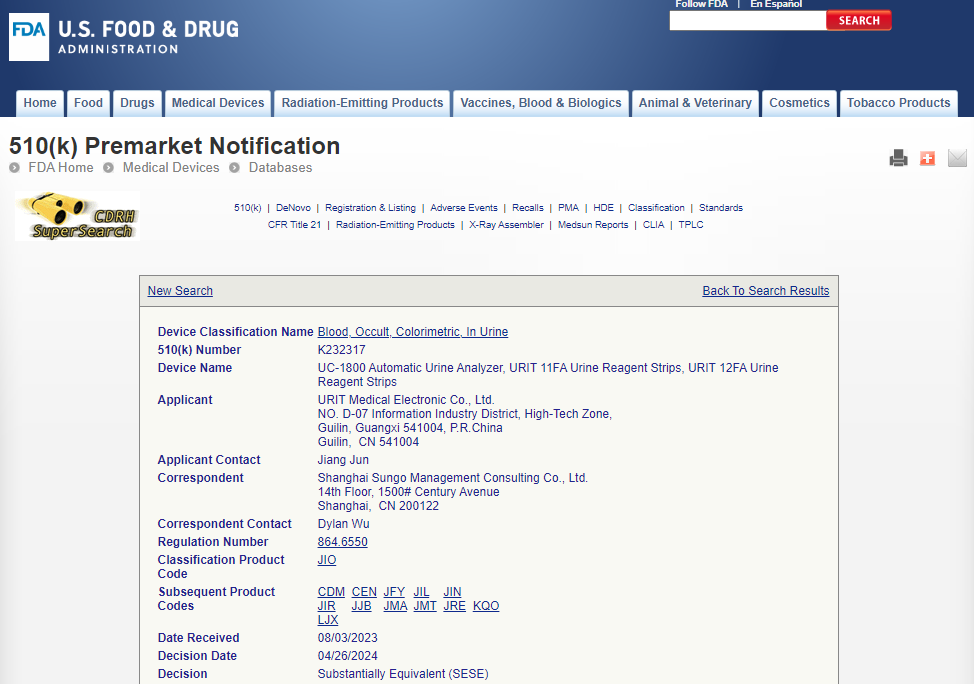Click the New Search link
The height and width of the screenshot is (684, 974).
coord(180,291)
